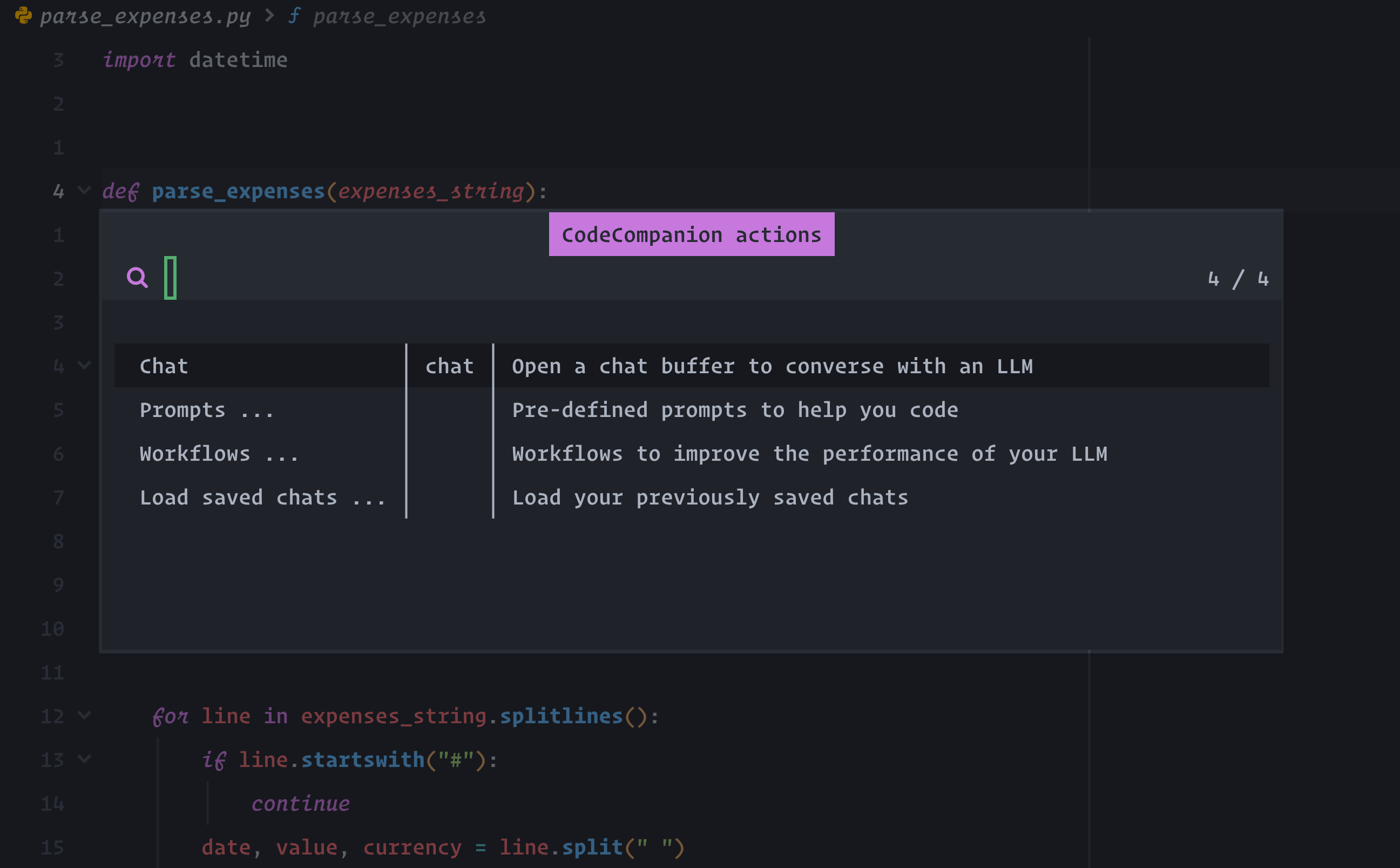Click the 4 / 4 result counter

tap(1238, 278)
